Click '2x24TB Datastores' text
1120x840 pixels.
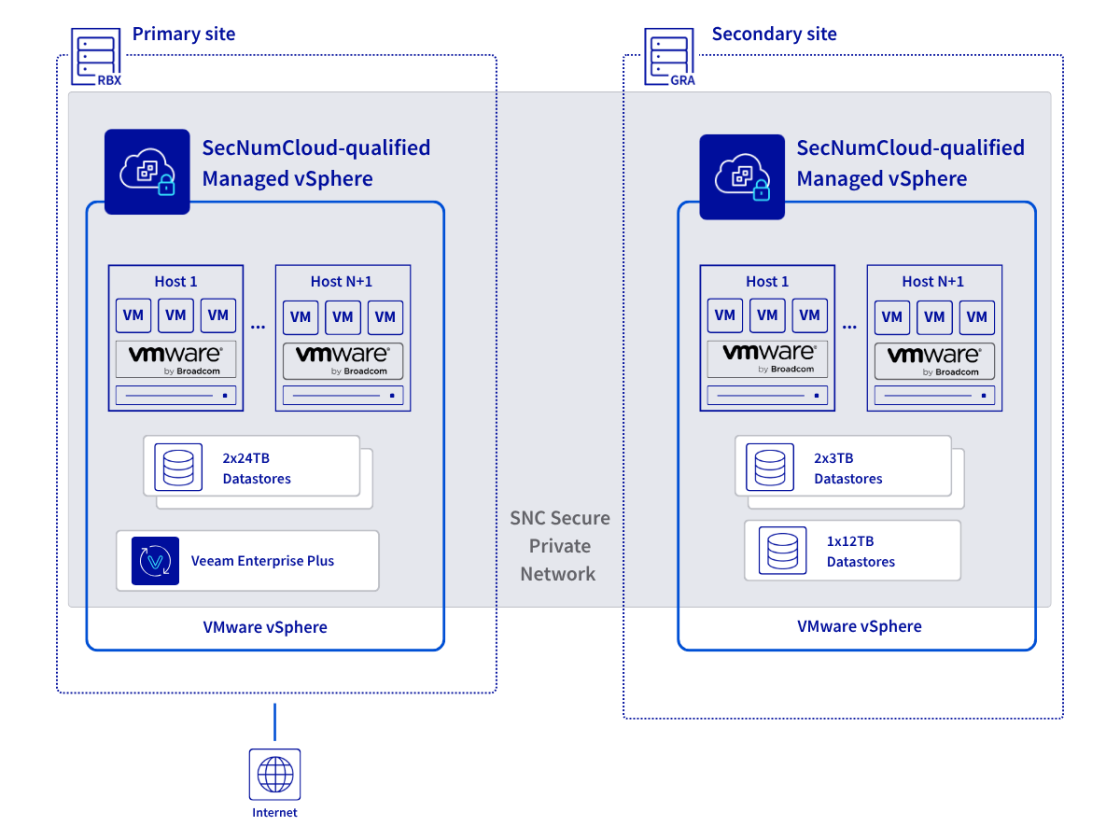(256, 468)
